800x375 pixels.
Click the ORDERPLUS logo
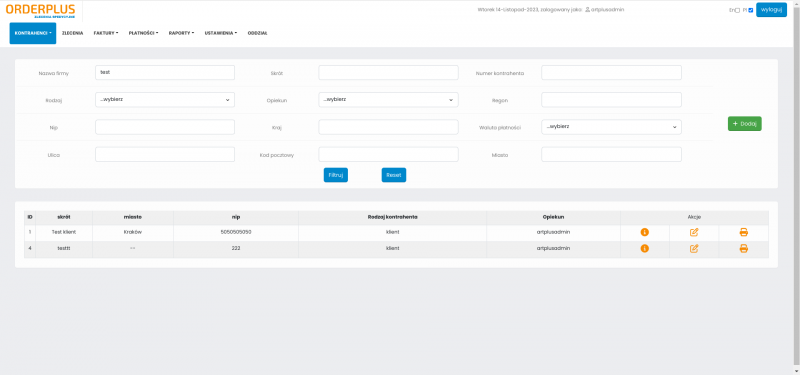(x=40, y=10)
